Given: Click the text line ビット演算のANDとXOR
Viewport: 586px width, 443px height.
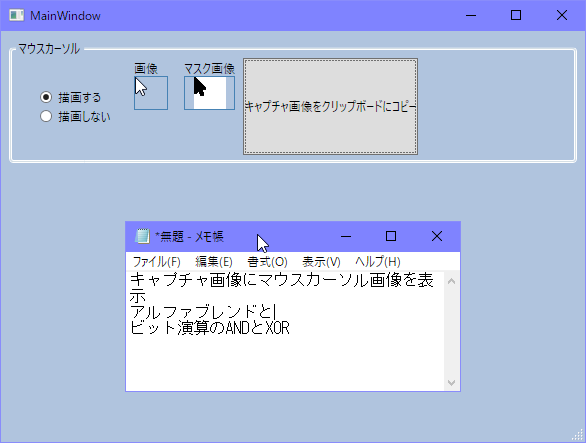Looking at the screenshot, I should 210,328.
